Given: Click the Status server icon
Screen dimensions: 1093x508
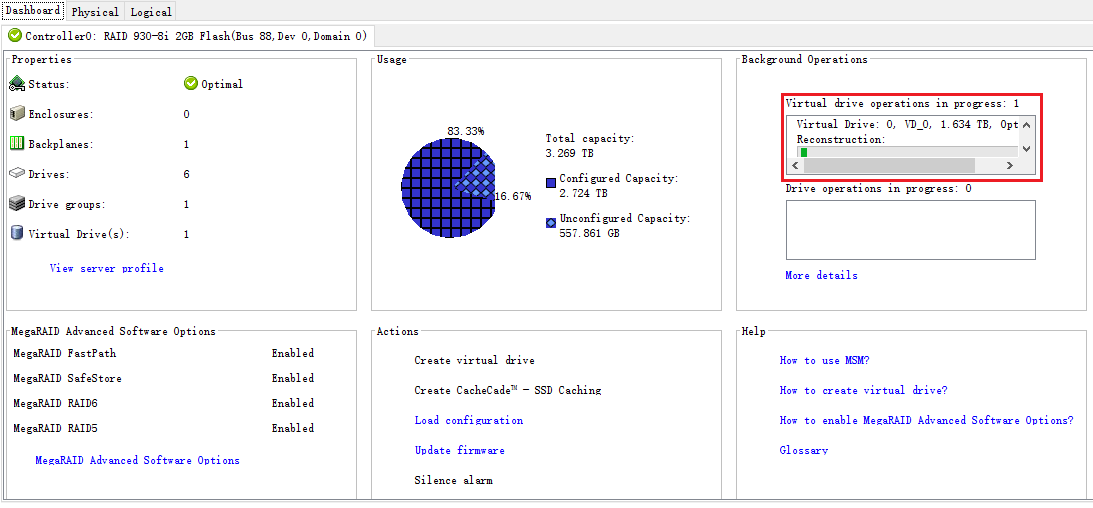Looking at the screenshot, I should tap(17, 84).
